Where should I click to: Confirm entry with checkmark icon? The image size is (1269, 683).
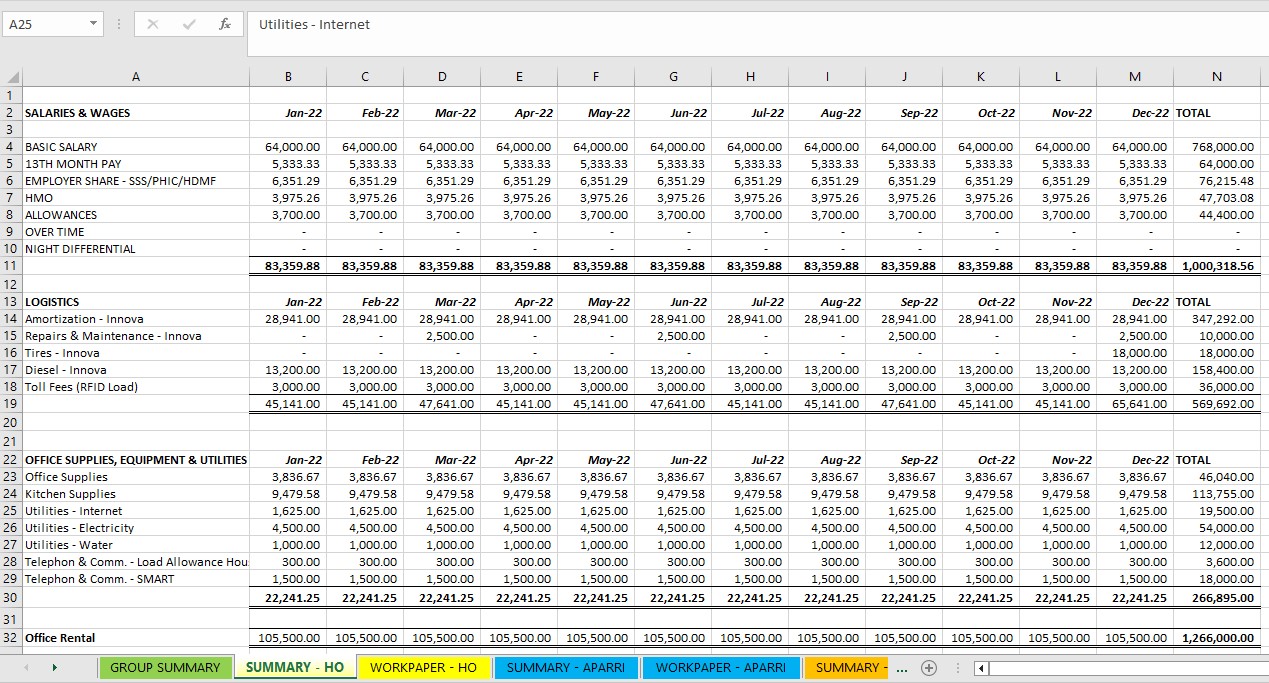(189, 24)
